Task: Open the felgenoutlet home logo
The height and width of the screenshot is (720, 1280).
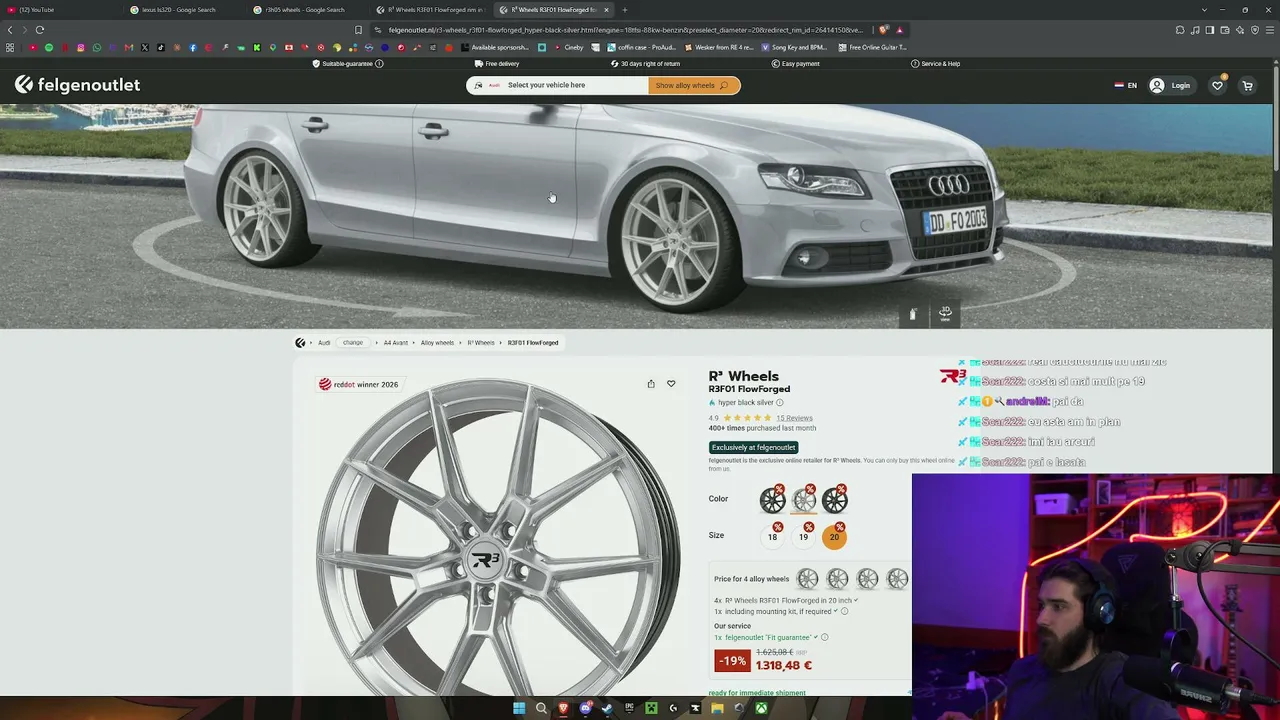Action: (x=77, y=85)
